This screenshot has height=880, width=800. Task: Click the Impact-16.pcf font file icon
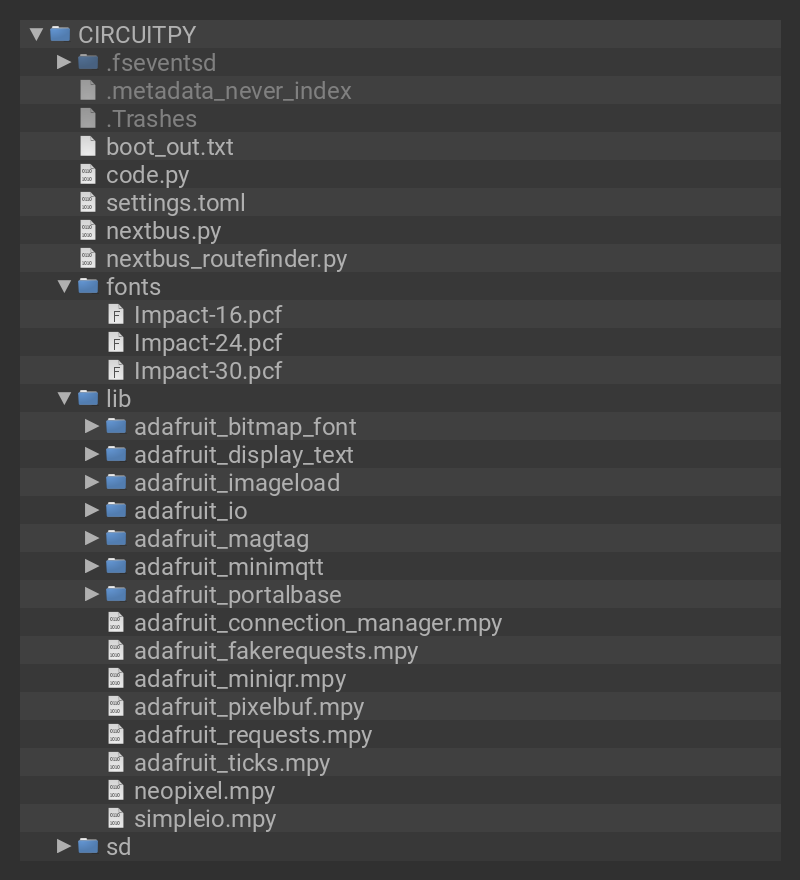tap(116, 315)
